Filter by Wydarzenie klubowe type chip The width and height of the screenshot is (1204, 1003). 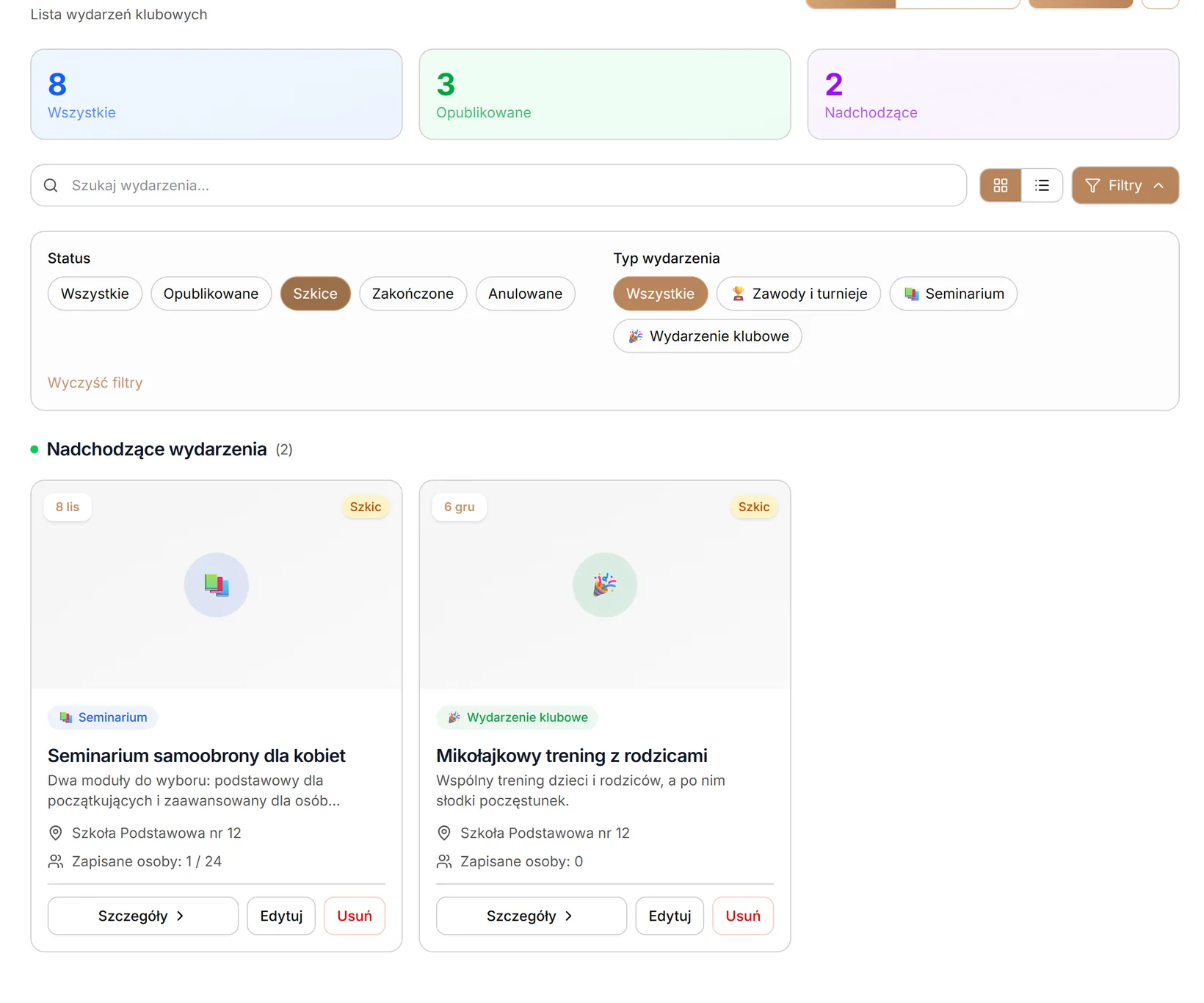707,336
